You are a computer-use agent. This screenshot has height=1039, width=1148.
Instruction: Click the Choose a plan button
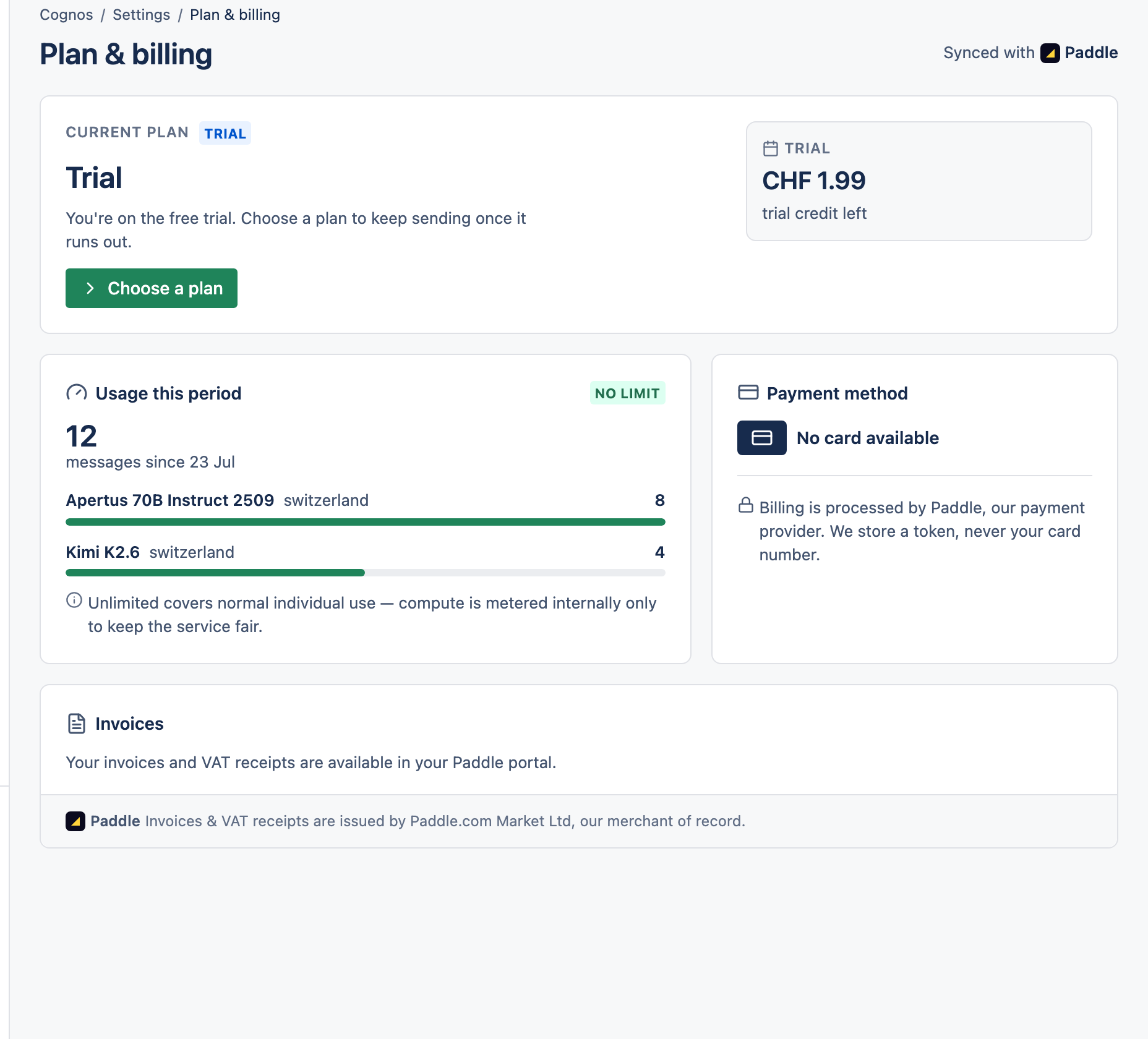[152, 288]
